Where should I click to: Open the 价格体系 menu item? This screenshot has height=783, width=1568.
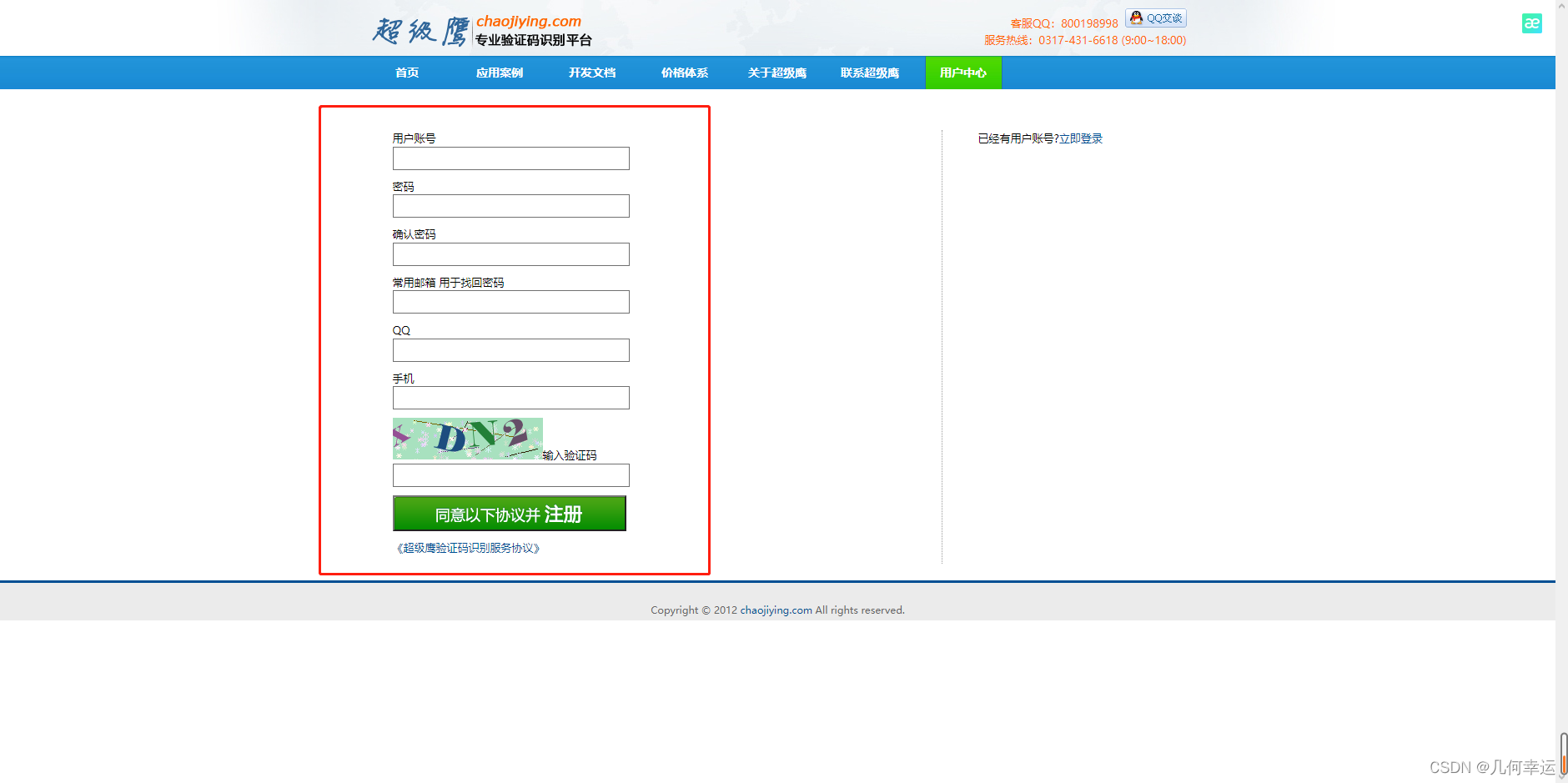tap(685, 73)
